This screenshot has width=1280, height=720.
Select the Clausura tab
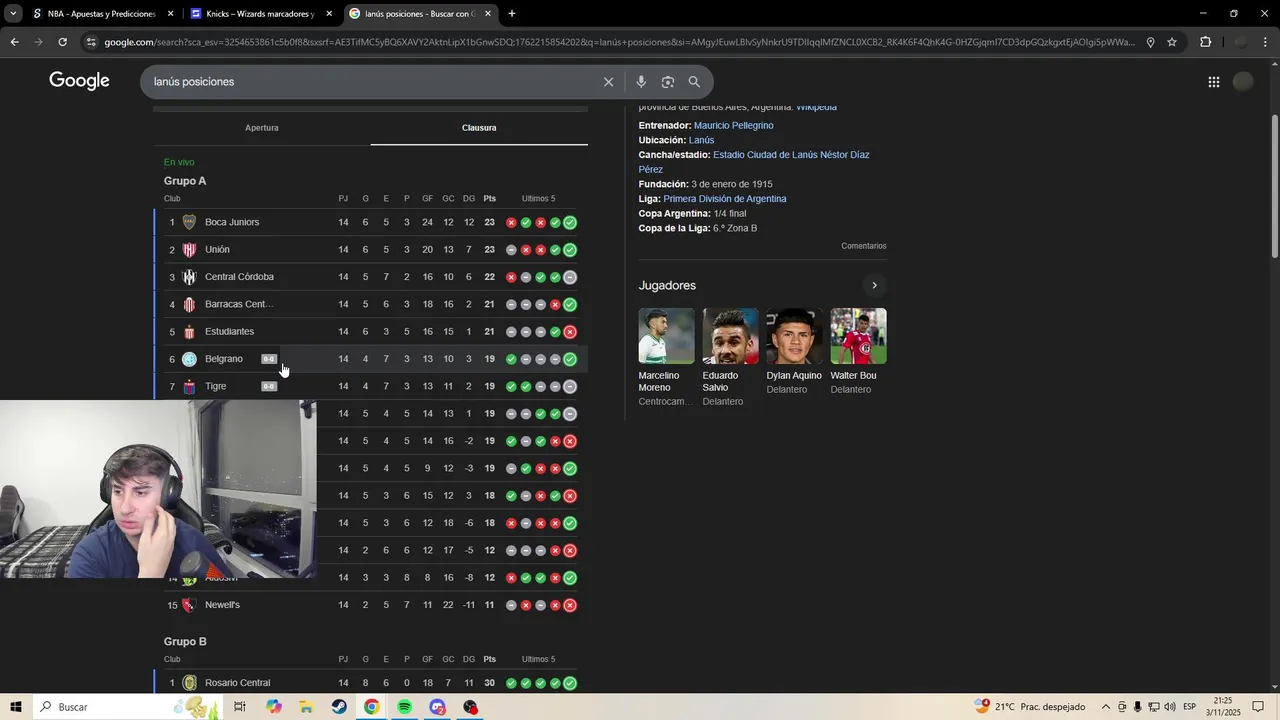pyautogui.click(x=479, y=128)
